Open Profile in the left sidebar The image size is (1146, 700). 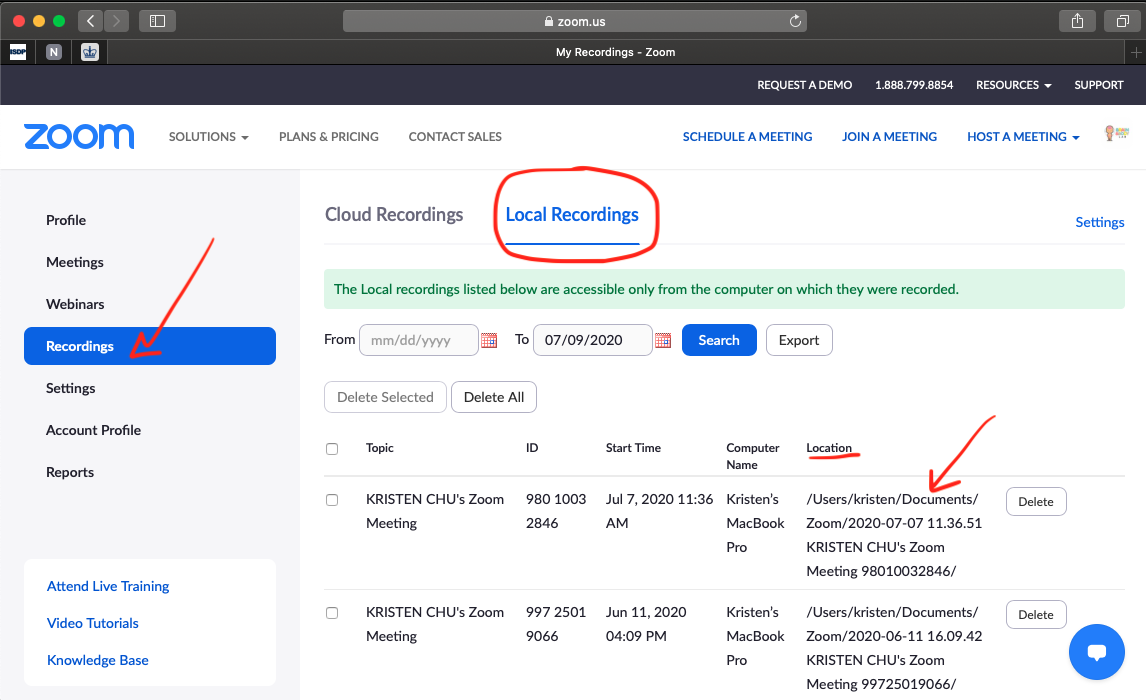point(66,220)
